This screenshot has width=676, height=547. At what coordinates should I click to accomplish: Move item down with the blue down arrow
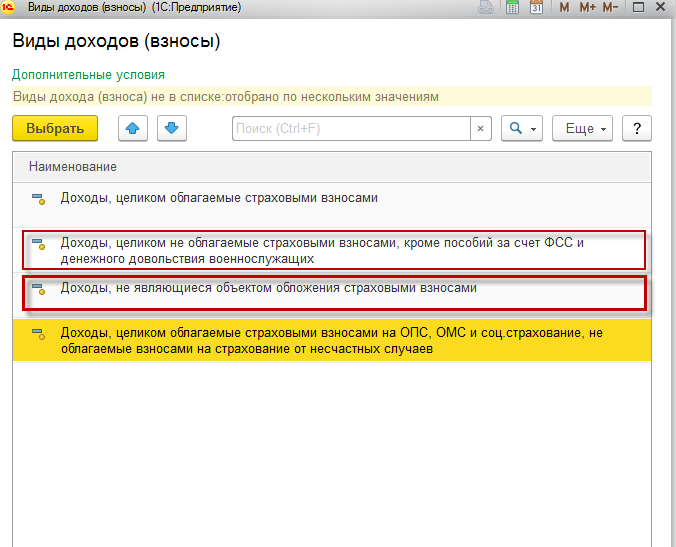pyautogui.click(x=172, y=128)
